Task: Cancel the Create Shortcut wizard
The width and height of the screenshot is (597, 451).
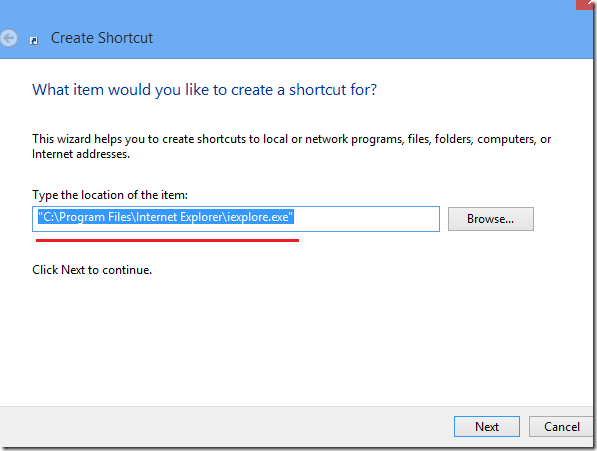Action: [562, 426]
